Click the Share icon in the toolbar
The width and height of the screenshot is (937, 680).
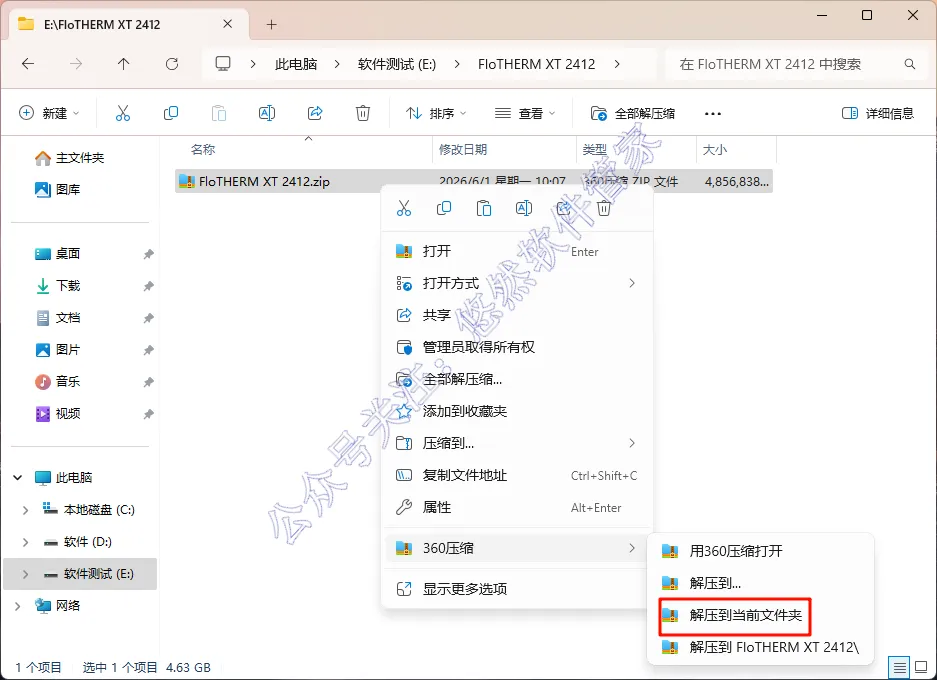click(315, 113)
